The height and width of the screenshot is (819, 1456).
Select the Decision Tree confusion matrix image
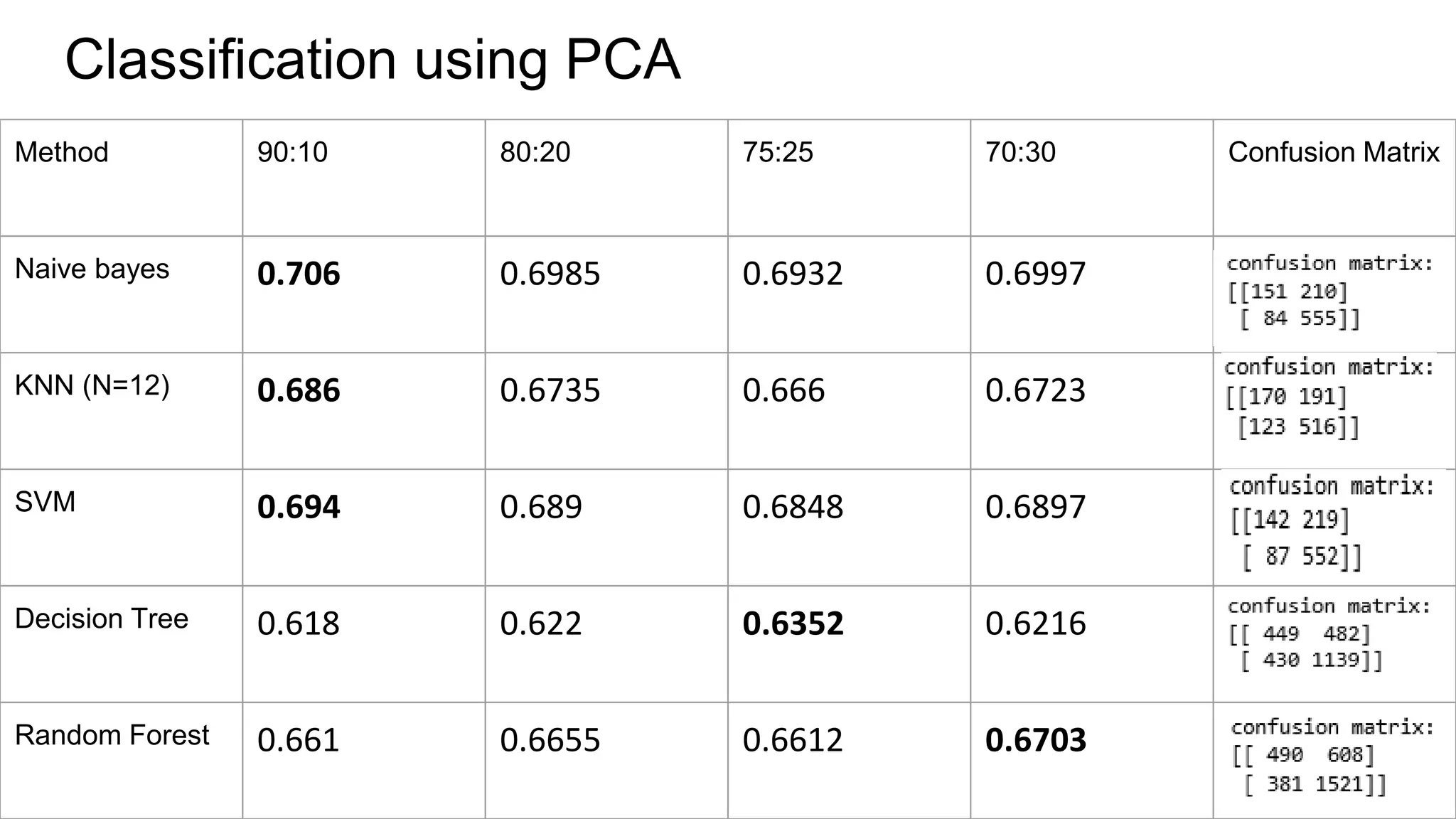tap(1328, 634)
